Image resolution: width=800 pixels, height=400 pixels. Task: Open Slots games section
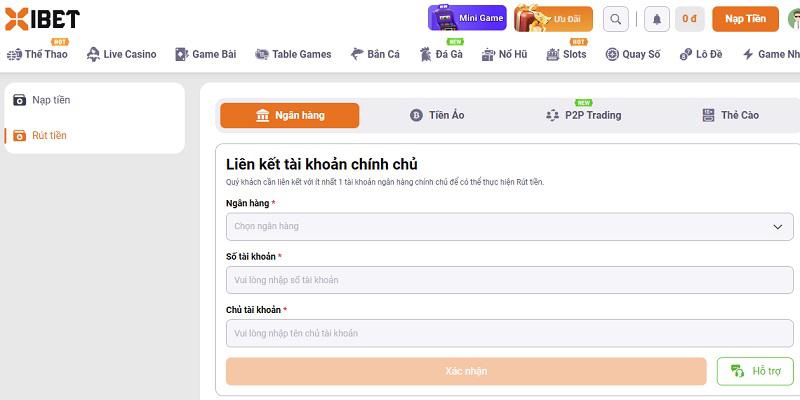(x=566, y=54)
